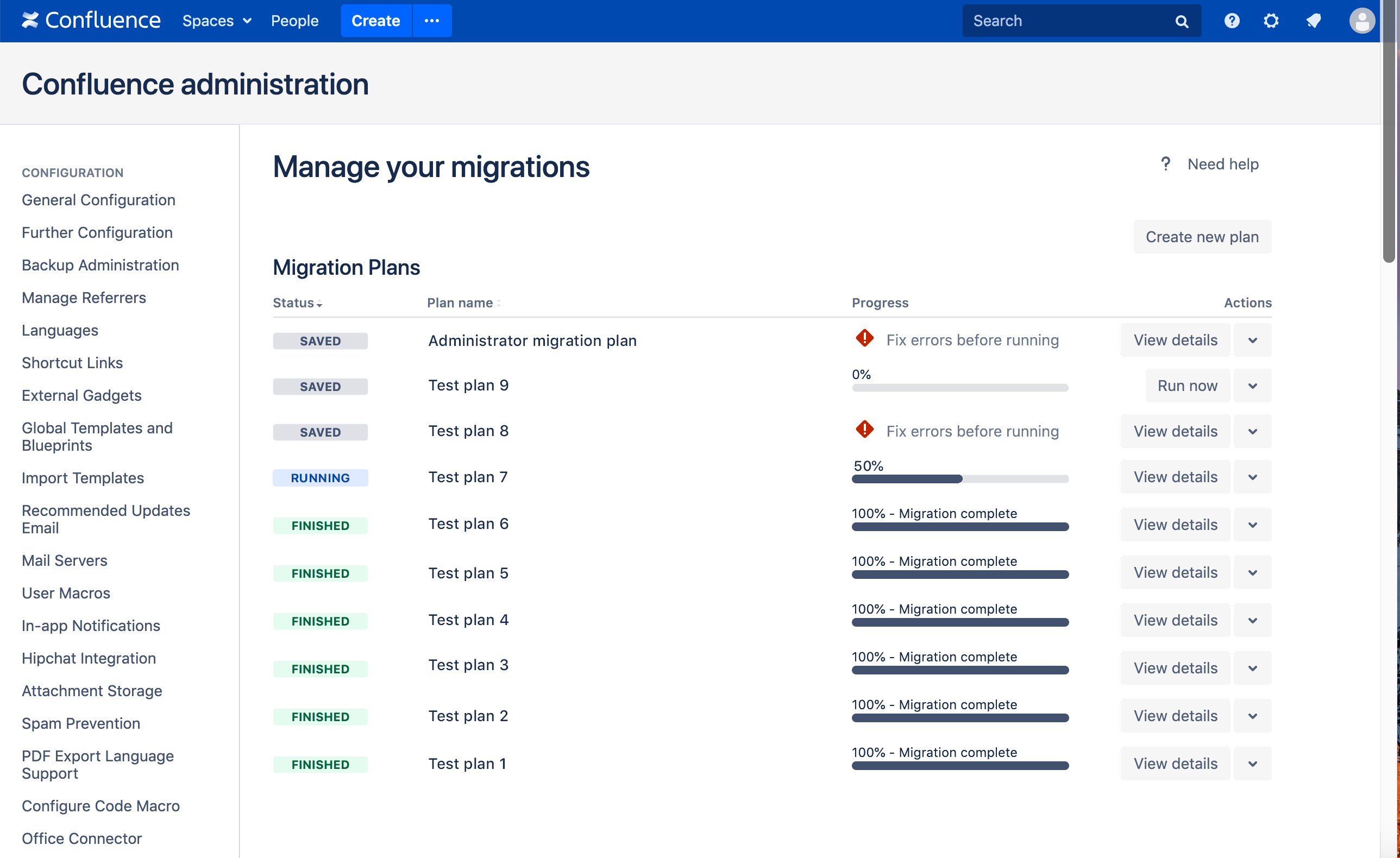Open Recommended Updates Email in sidebar

coord(106,519)
